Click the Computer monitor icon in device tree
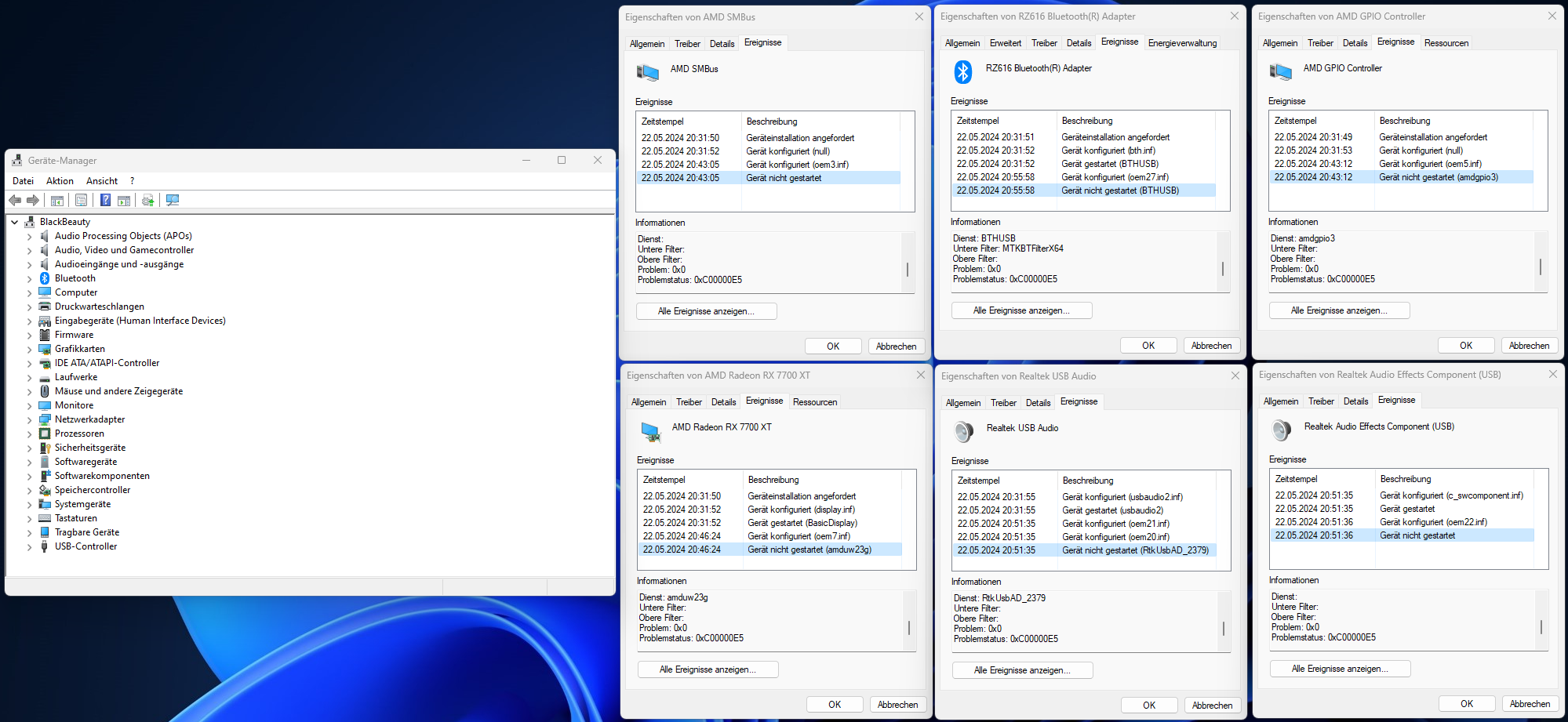 click(45, 292)
